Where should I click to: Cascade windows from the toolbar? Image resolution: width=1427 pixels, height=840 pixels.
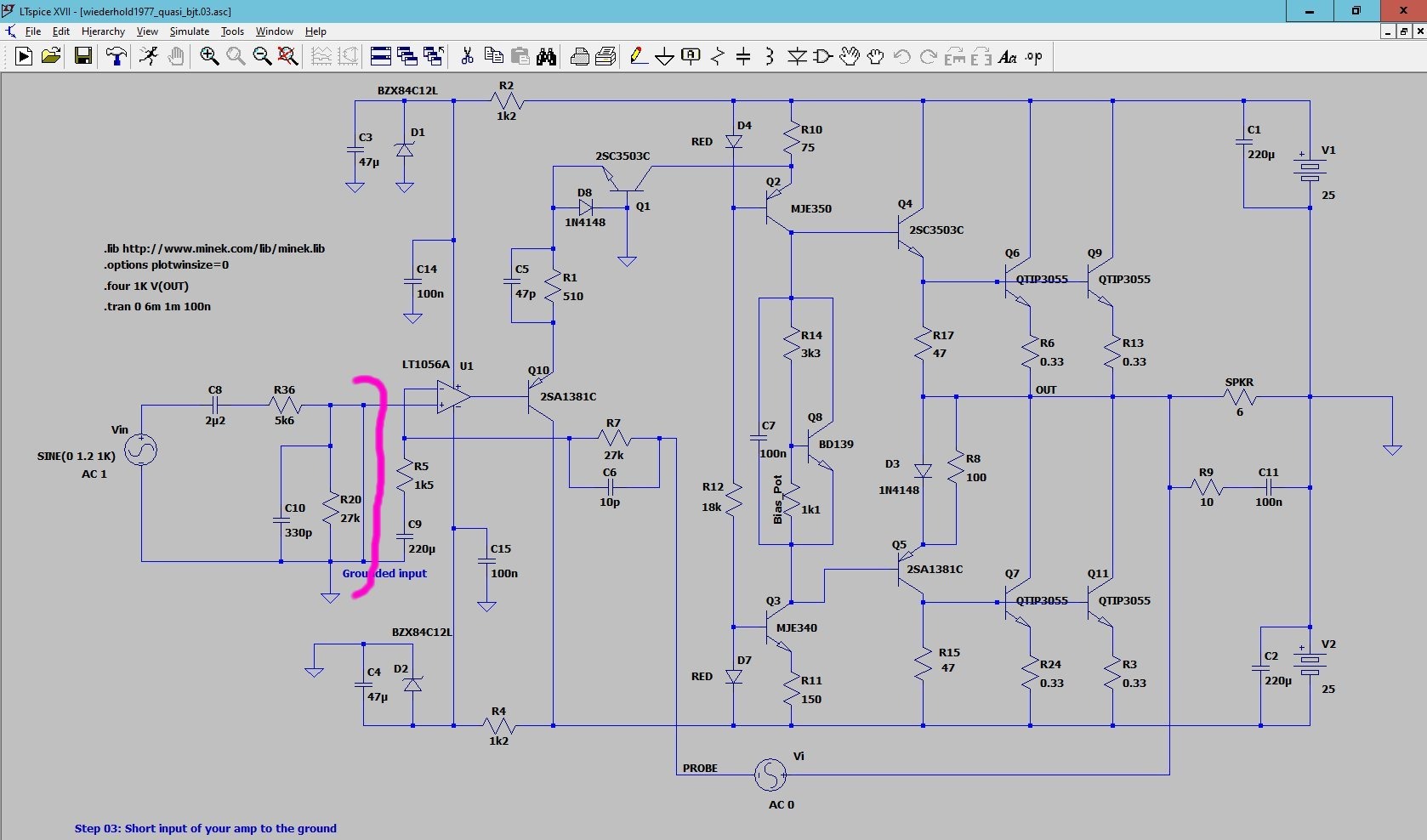click(x=407, y=56)
